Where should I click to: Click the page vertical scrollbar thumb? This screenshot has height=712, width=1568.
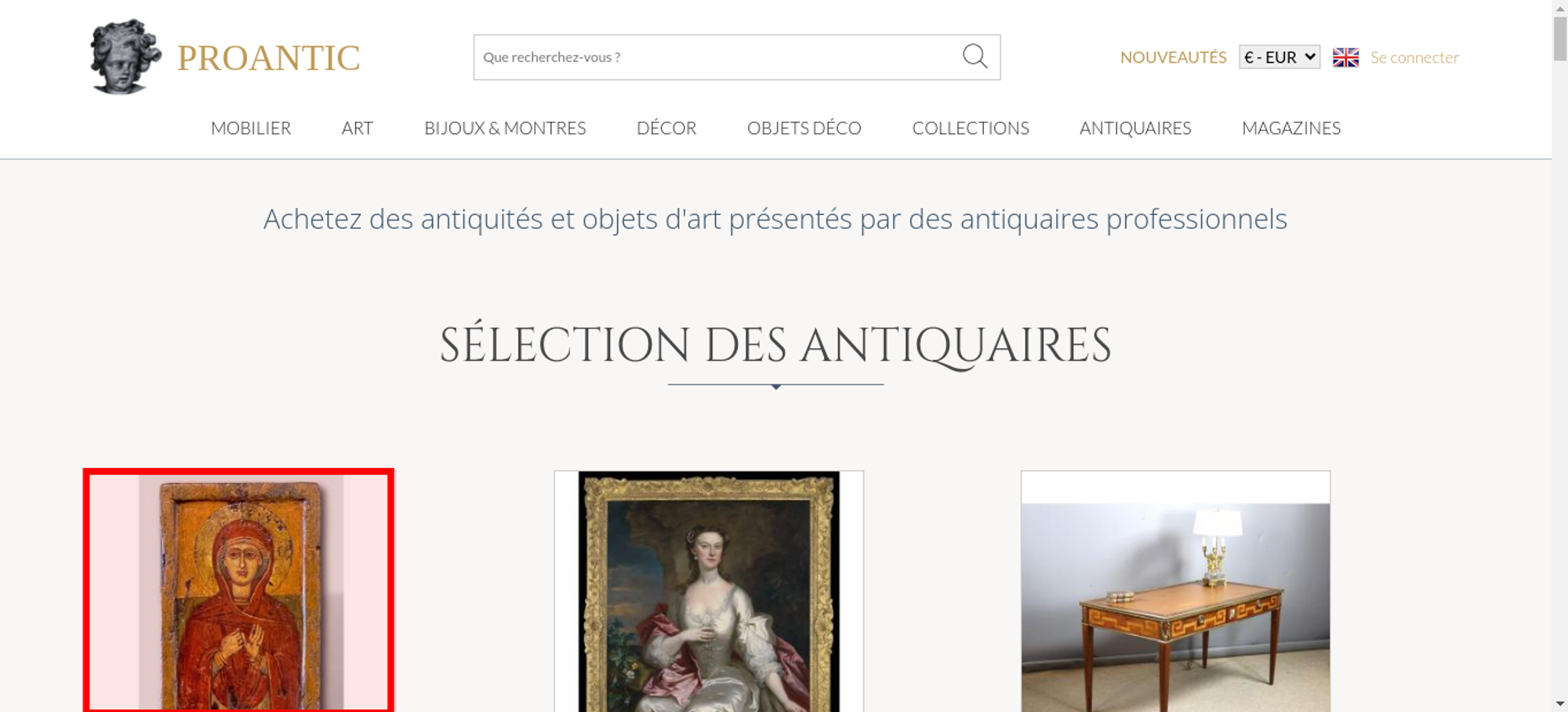[1560, 38]
